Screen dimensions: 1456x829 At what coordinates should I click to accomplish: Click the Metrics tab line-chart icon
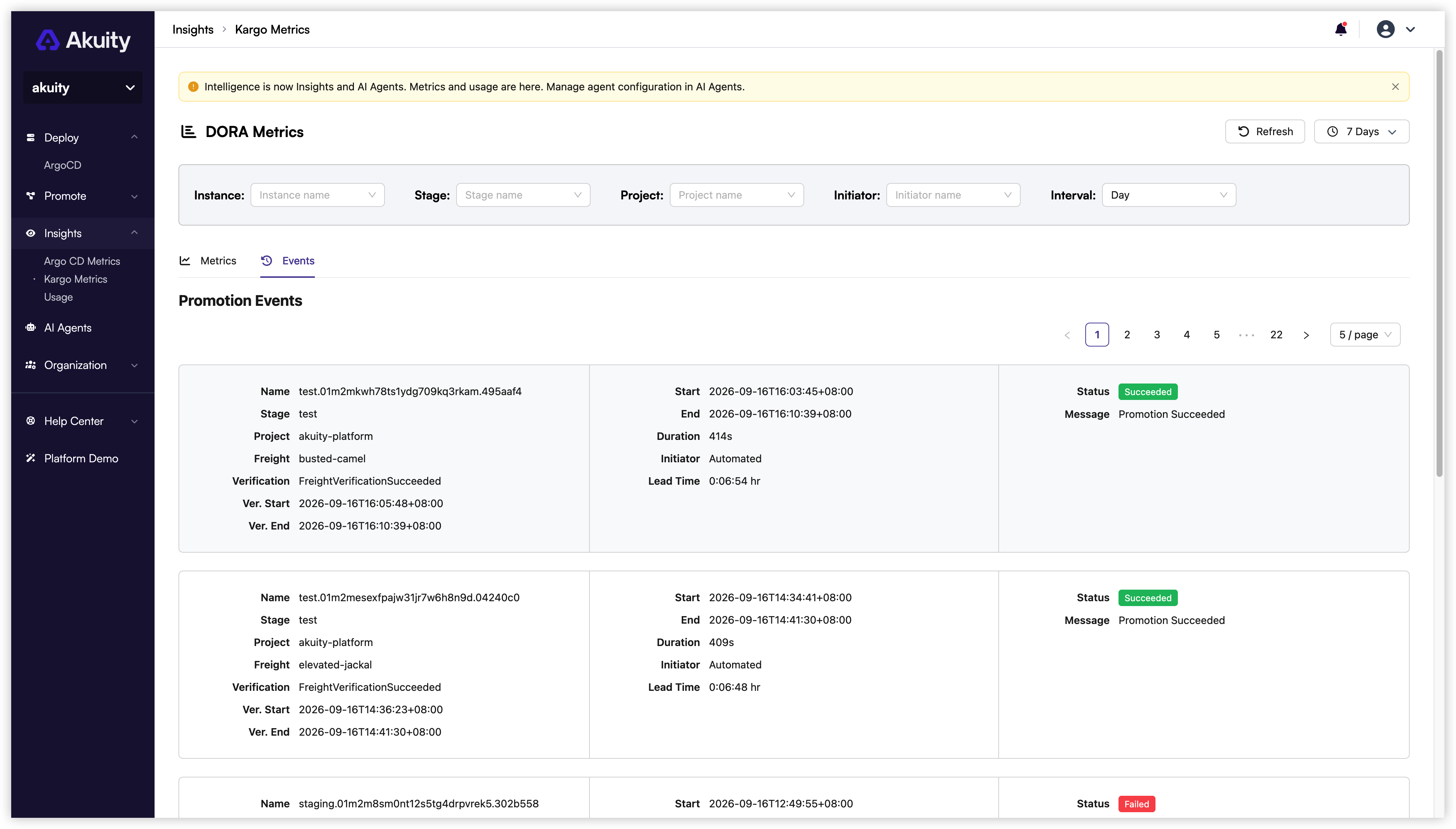tap(185, 261)
